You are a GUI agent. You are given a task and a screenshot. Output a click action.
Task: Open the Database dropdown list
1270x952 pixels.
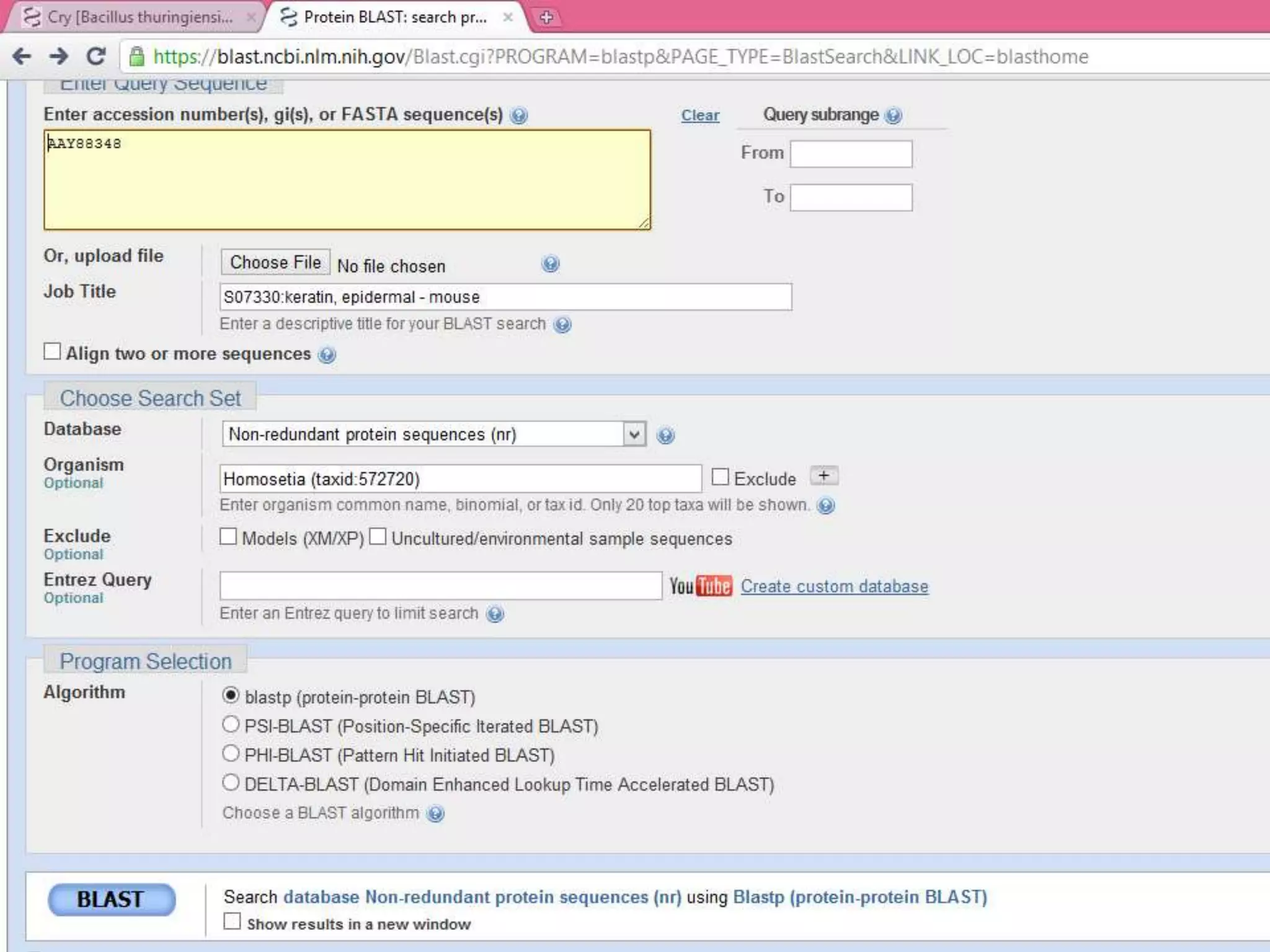[434, 434]
